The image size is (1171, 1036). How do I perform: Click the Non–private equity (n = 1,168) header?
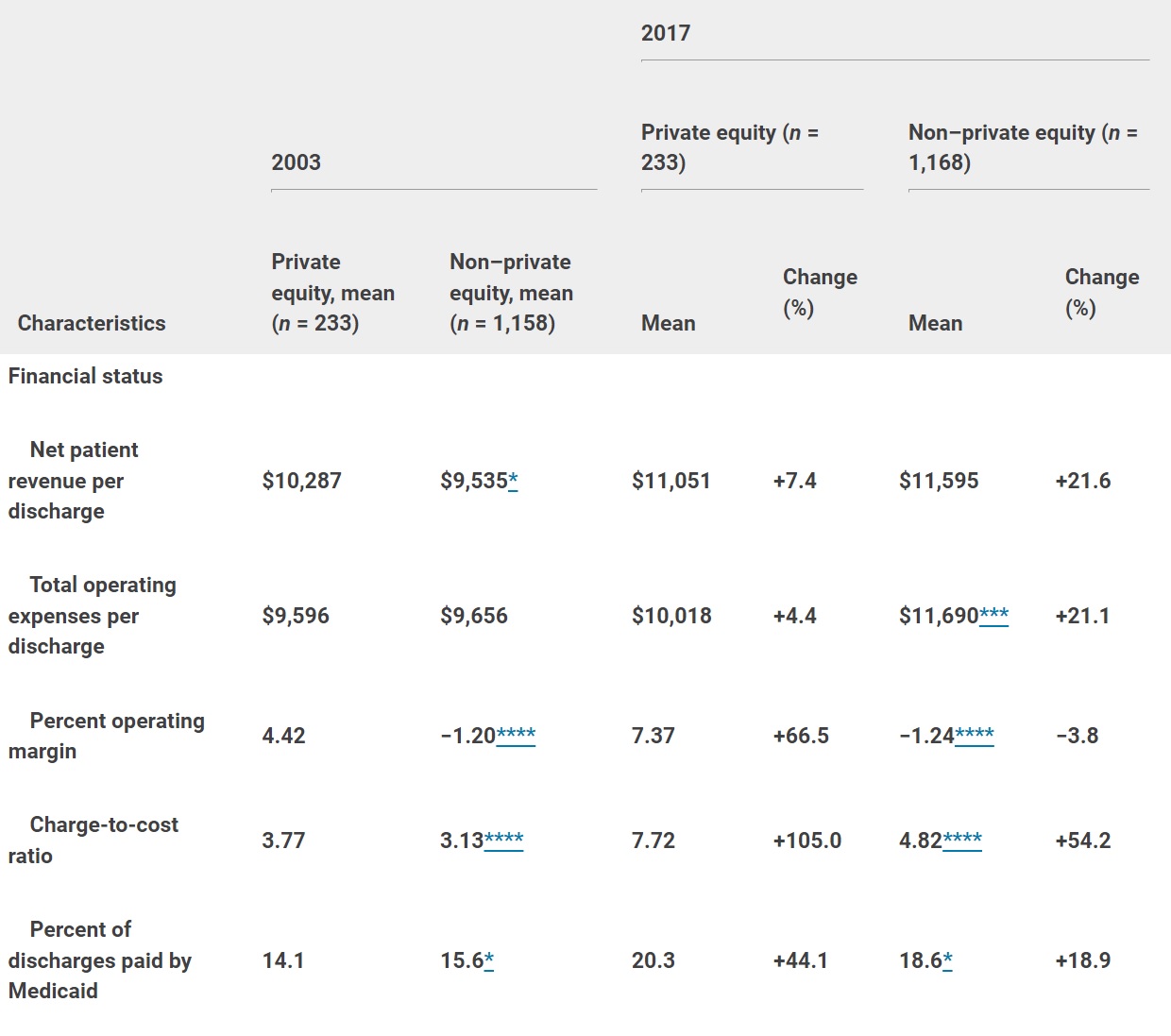point(1023,147)
